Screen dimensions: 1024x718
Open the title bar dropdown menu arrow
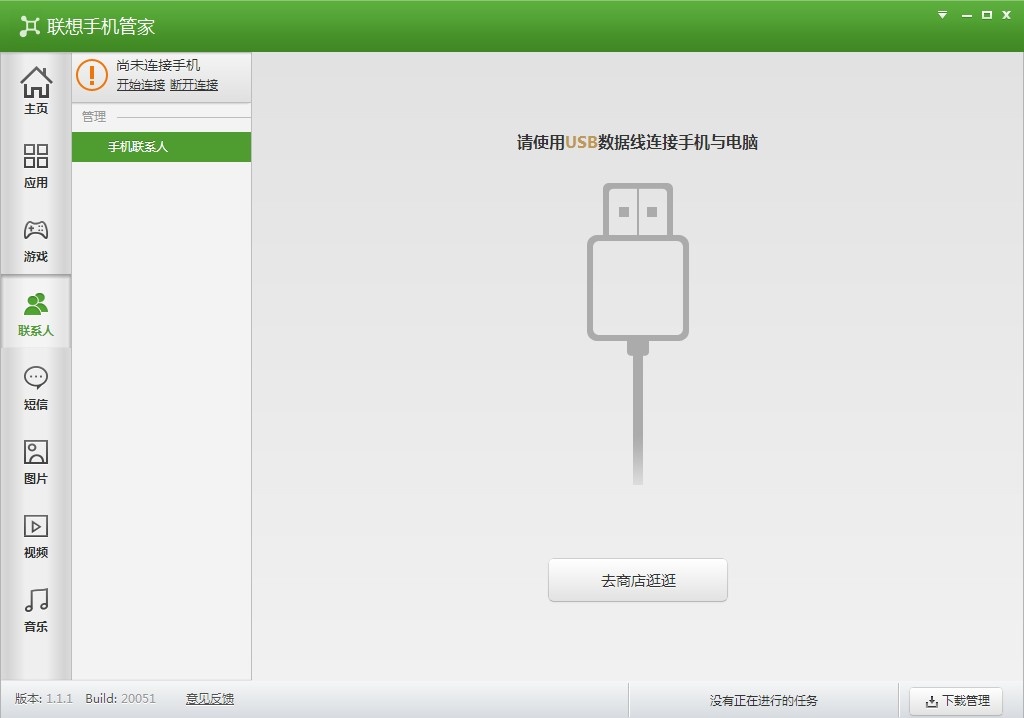(942, 15)
